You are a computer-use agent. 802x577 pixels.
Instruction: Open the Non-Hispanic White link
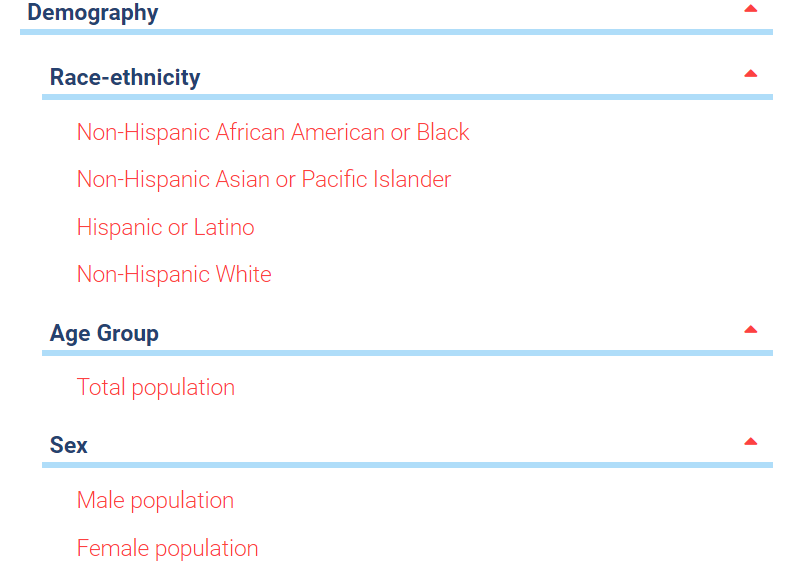174,274
